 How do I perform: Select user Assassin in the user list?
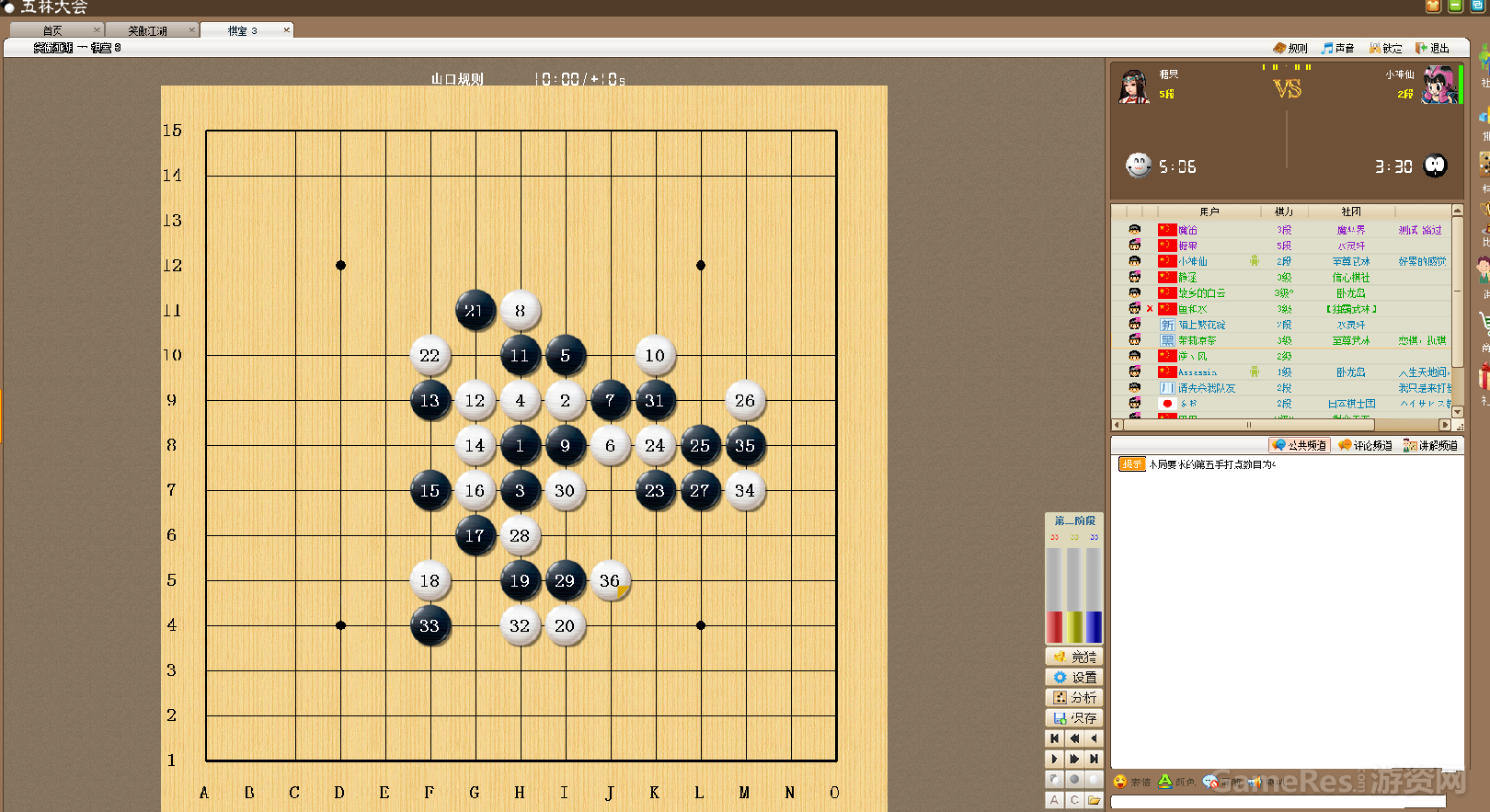tap(1281, 372)
